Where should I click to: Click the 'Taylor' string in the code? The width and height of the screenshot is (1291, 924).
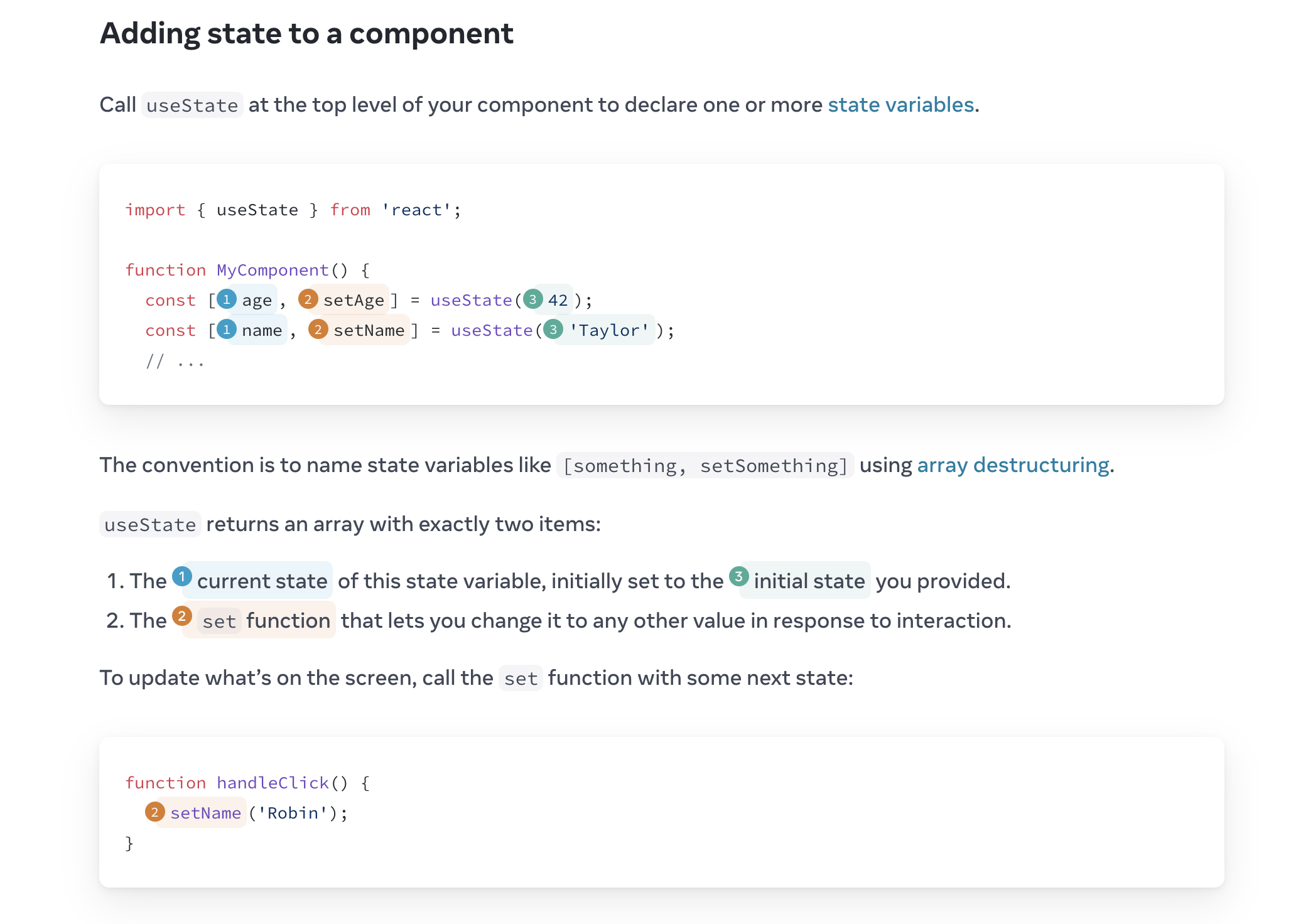point(608,330)
